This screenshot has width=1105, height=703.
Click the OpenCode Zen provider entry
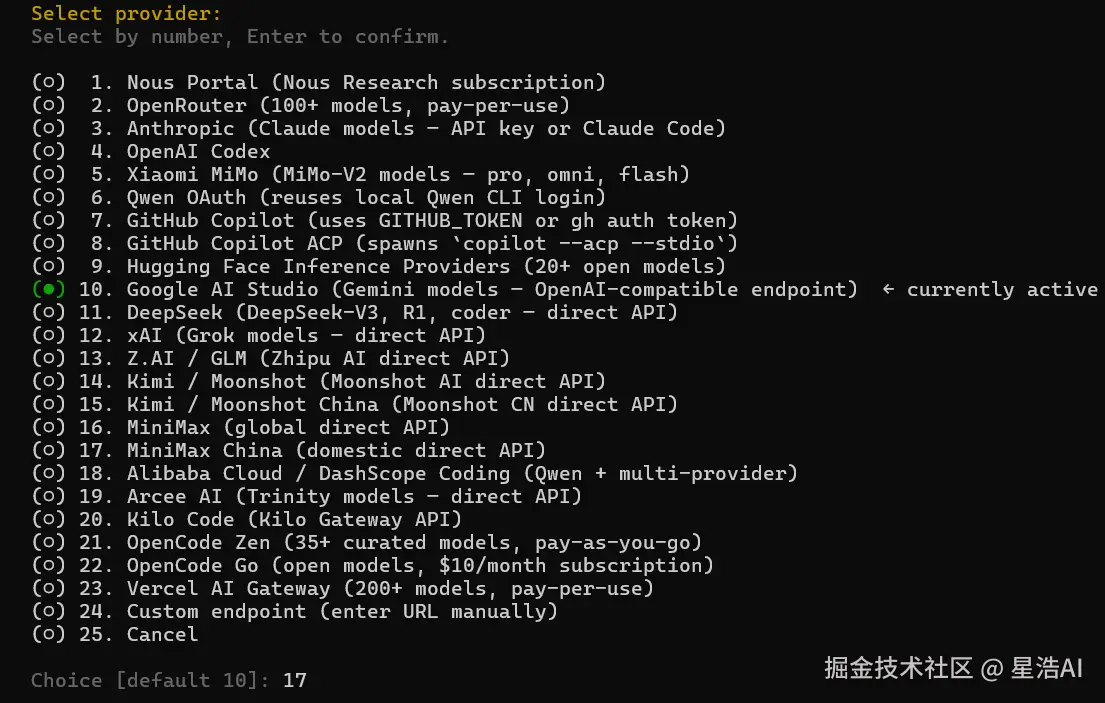(x=414, y=542)
